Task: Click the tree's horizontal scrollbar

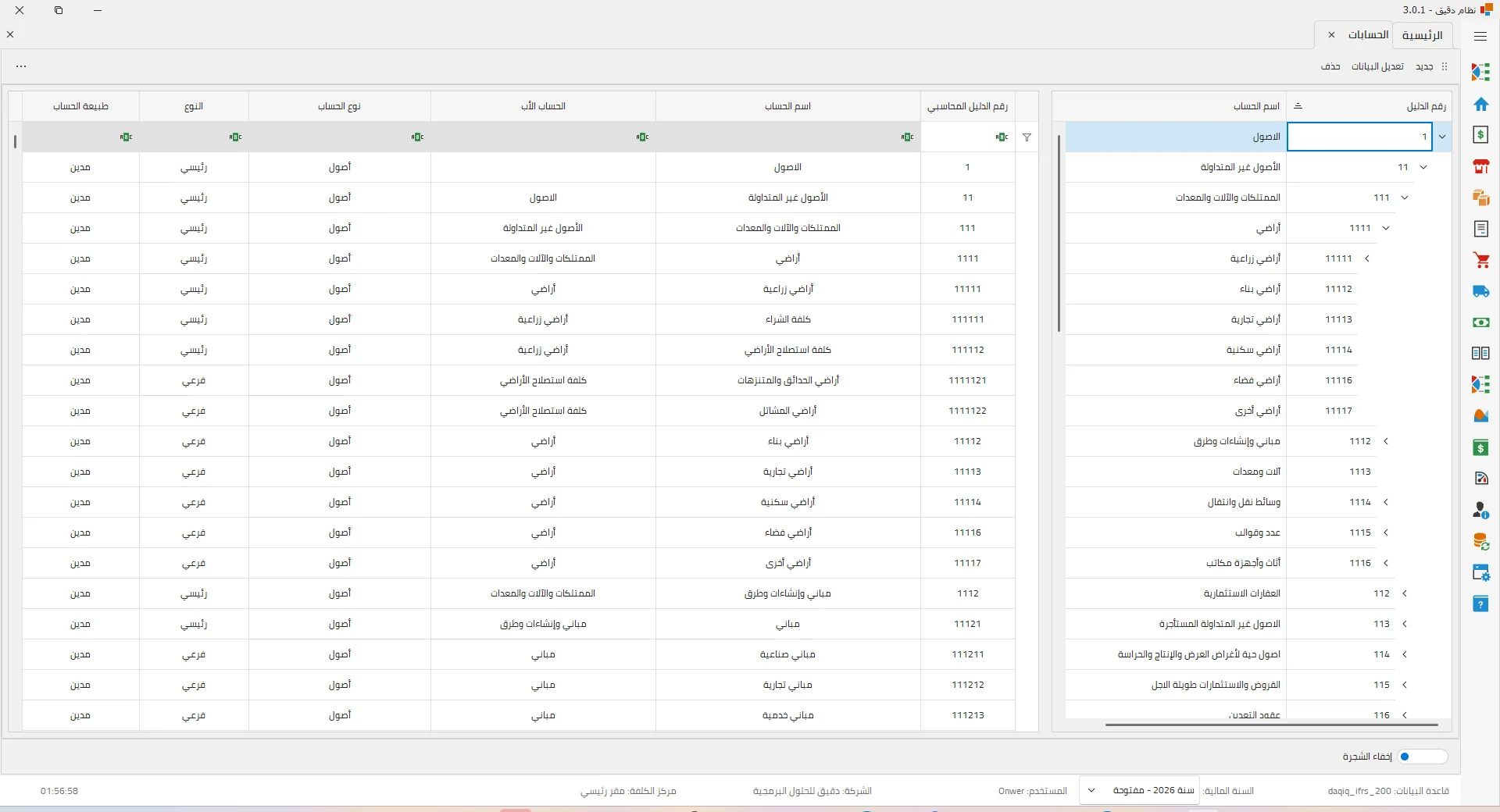Action: point(1271,725)
